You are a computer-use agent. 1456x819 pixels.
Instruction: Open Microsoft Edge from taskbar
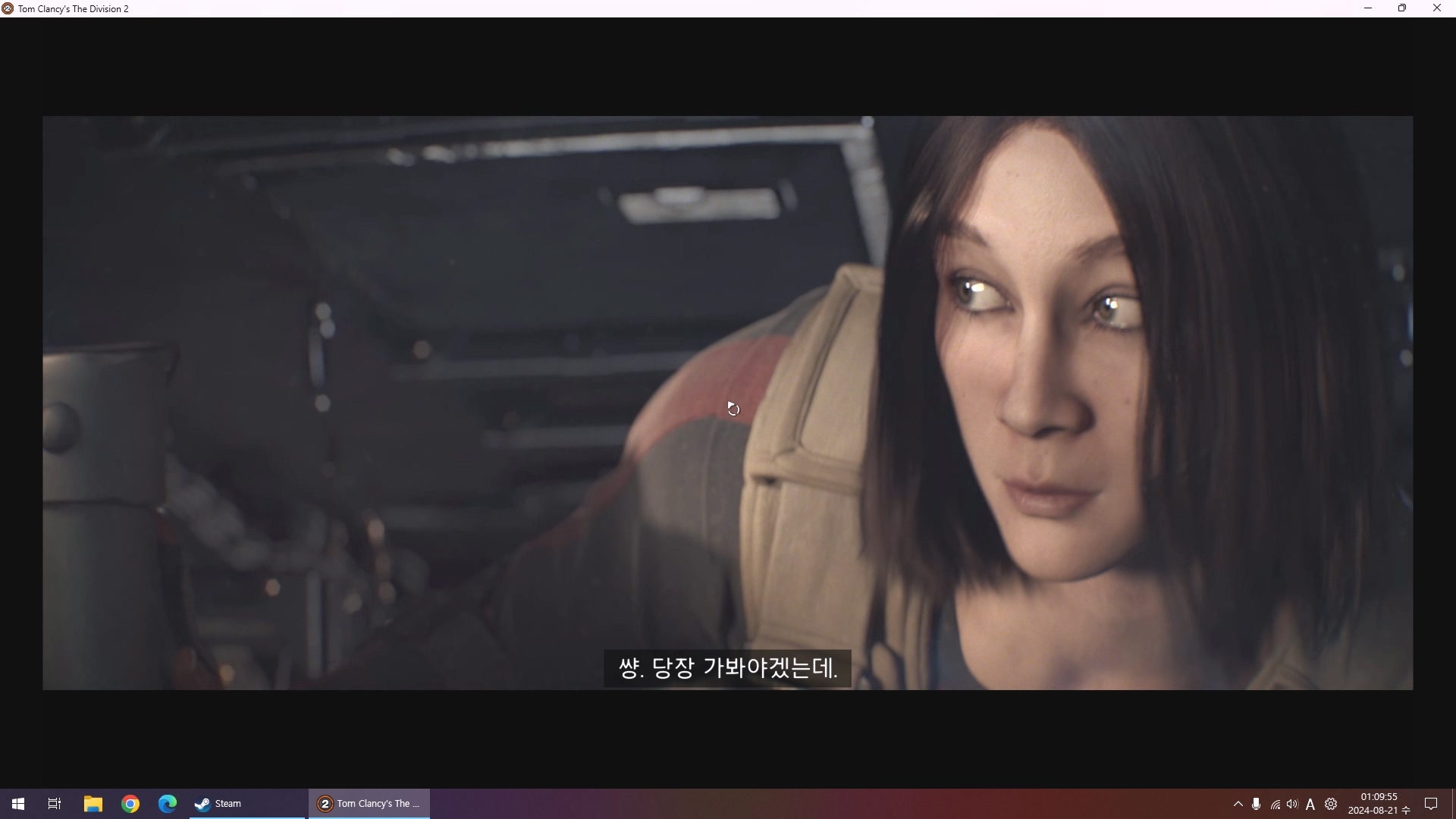167,804
